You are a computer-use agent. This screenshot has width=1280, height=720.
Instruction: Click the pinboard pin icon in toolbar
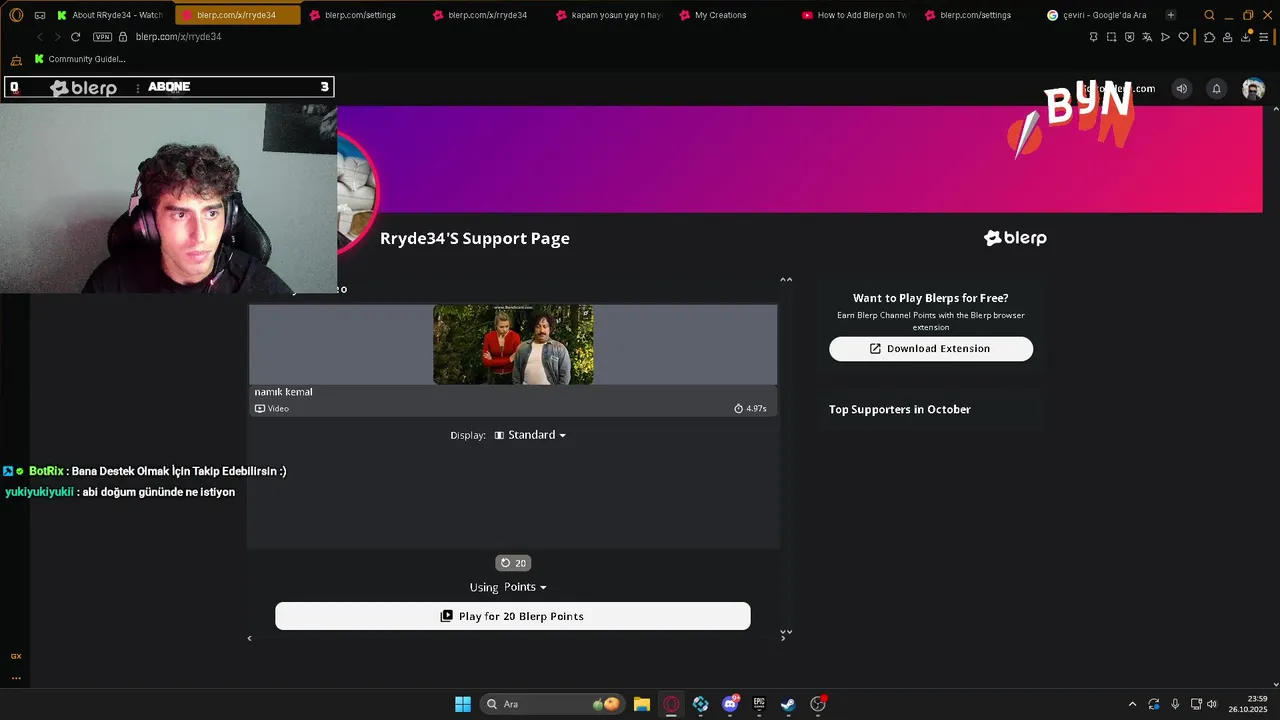[1093, 37]
